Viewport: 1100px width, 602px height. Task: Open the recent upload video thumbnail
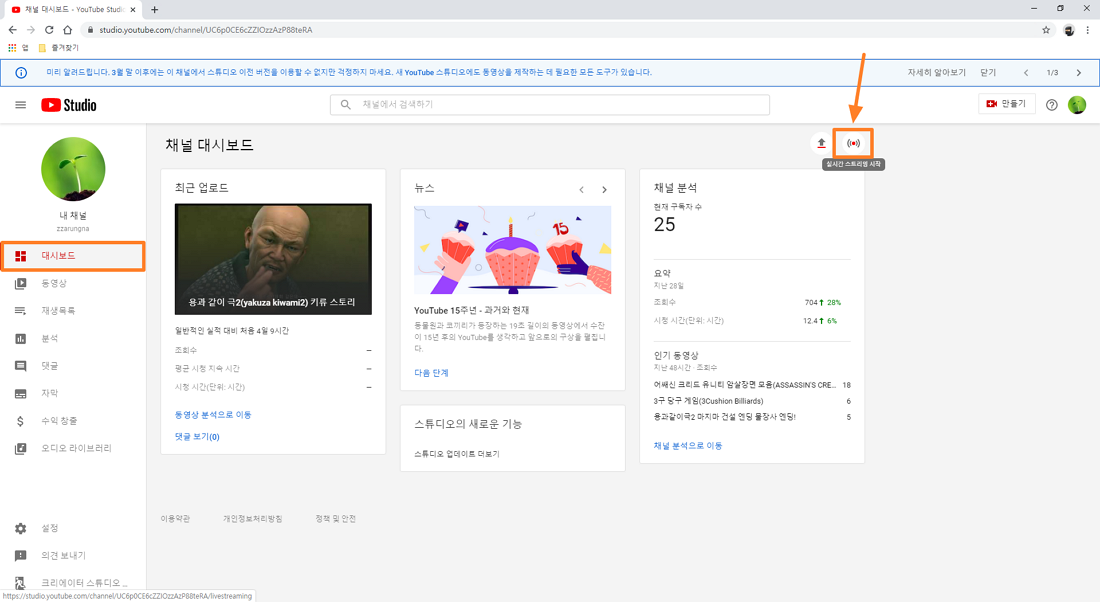pos(273,259)
